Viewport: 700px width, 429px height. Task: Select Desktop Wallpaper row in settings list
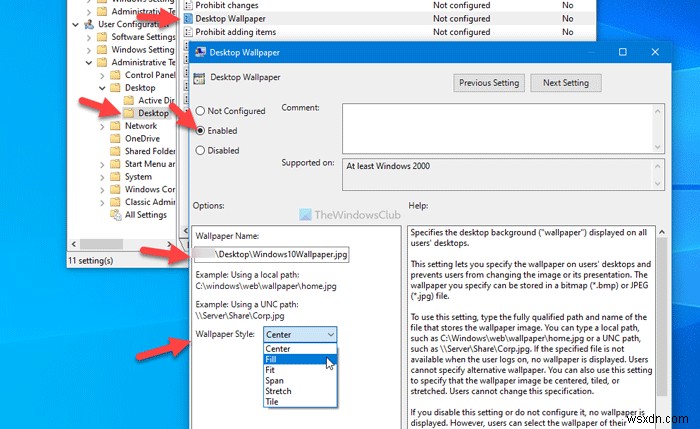(389, 19)
